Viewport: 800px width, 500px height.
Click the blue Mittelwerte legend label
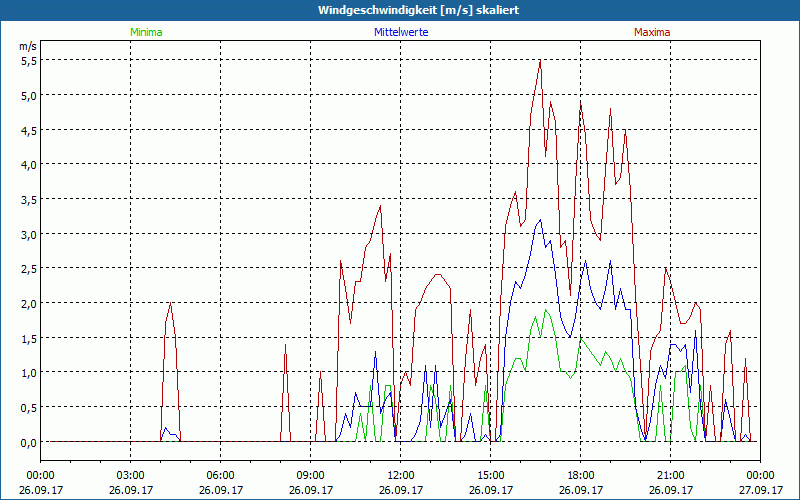pos(401,32)
